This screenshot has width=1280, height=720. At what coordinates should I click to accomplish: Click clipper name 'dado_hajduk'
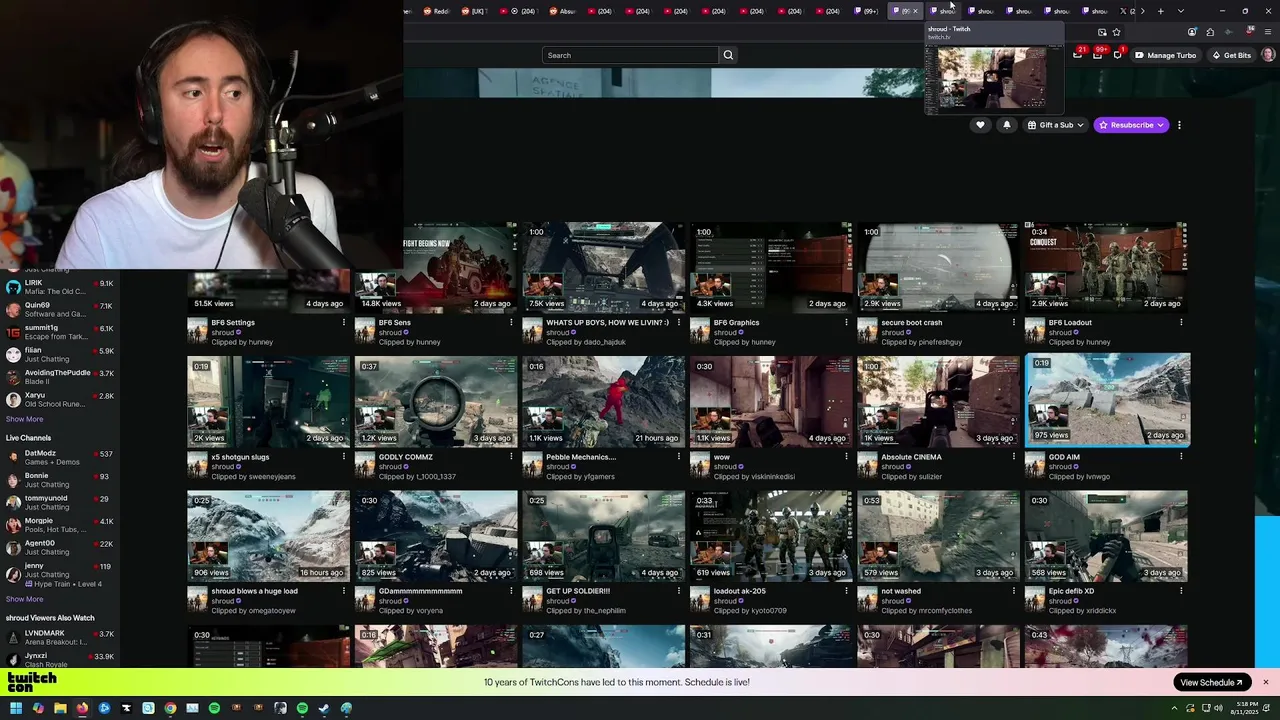(604, 342)
